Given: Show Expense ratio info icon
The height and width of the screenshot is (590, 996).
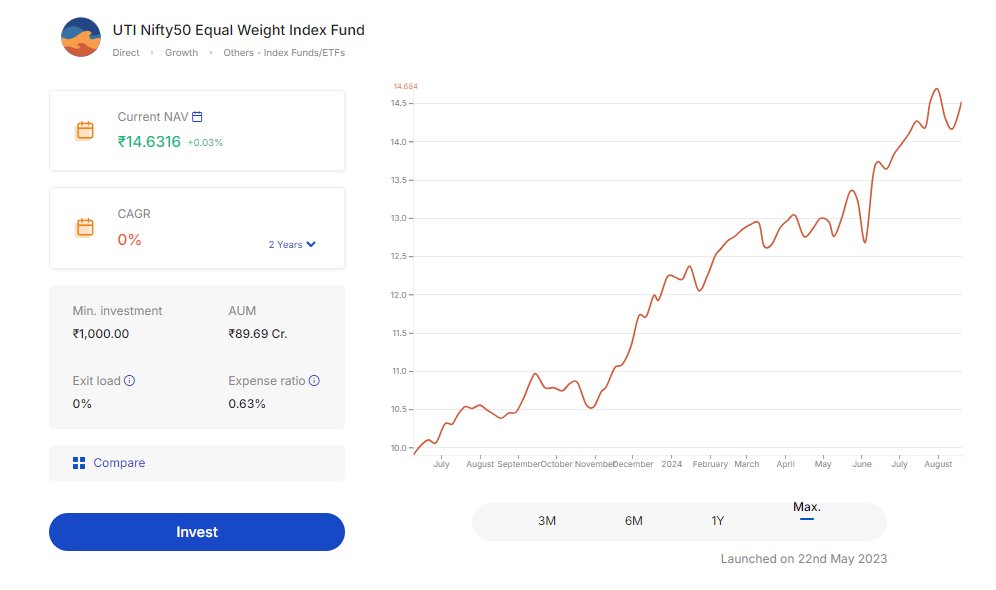Looking at the screenshot, I should [x=314, y=380].
